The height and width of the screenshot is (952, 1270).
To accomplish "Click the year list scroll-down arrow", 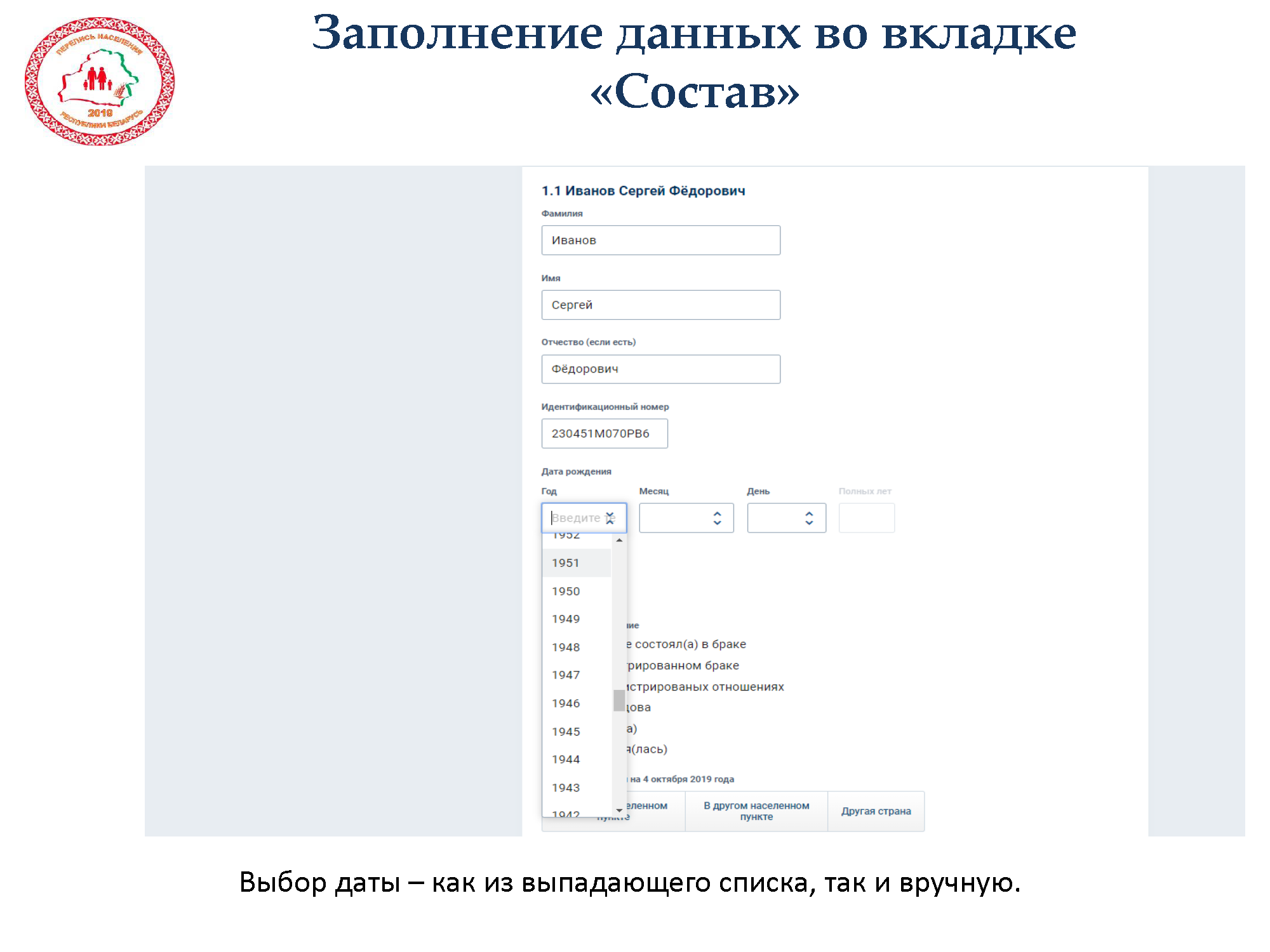I will tap(619, 810).
